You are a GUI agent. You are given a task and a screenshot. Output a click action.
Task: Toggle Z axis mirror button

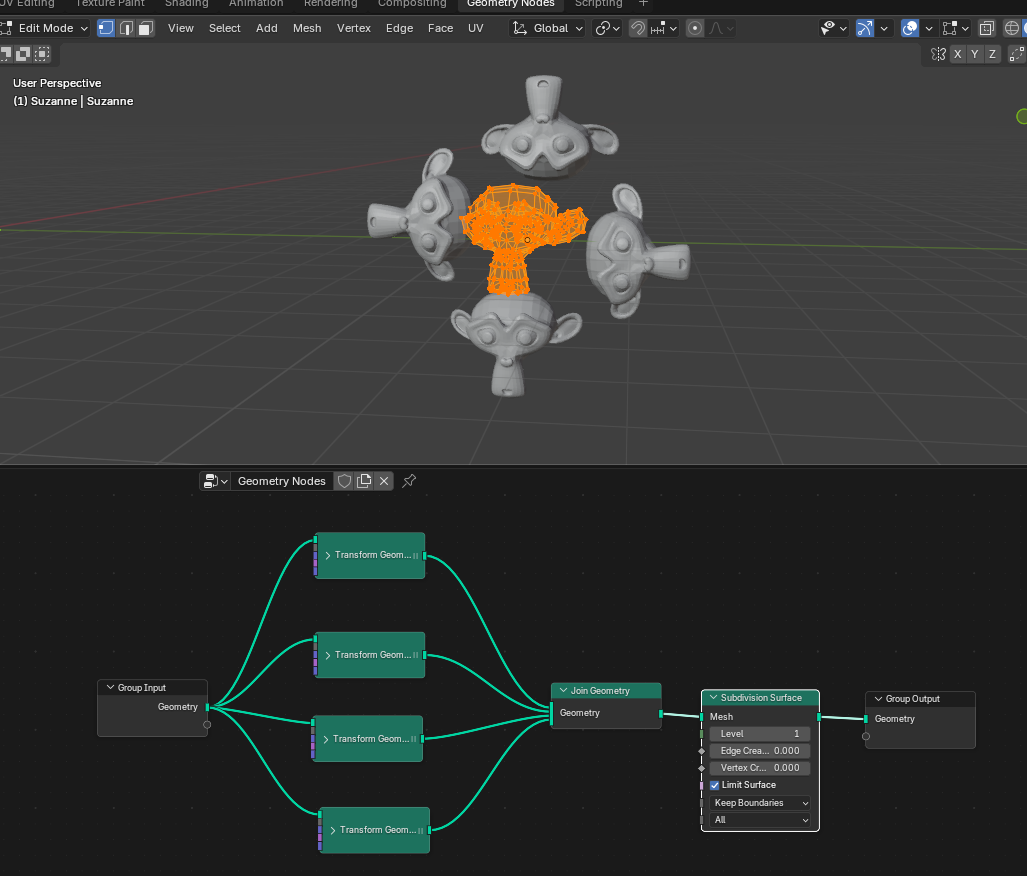992,54
